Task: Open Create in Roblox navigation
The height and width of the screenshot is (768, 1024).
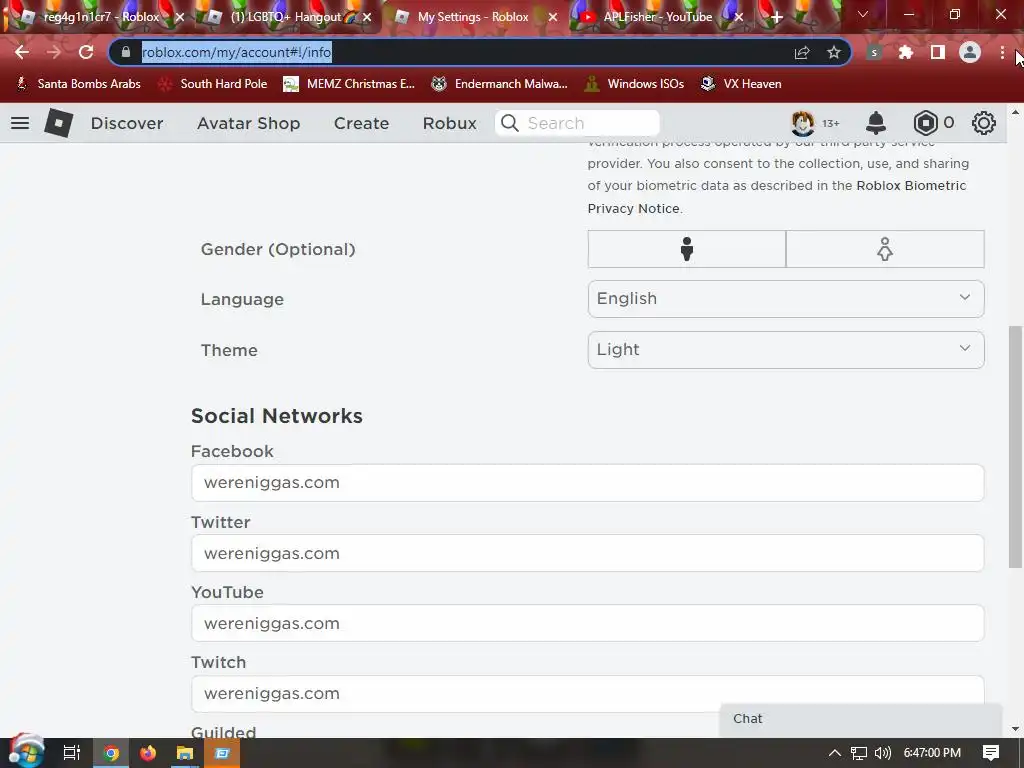Action: (361, 123)
